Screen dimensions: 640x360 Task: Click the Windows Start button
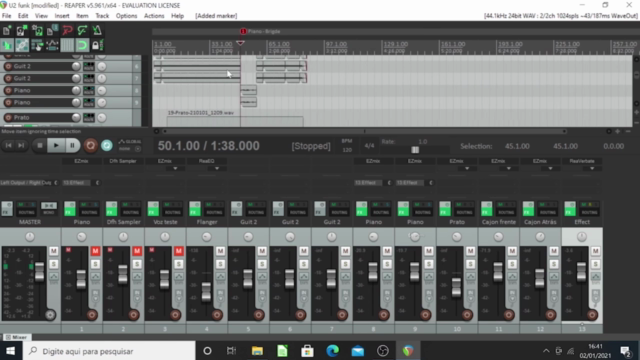coord(11,351)
